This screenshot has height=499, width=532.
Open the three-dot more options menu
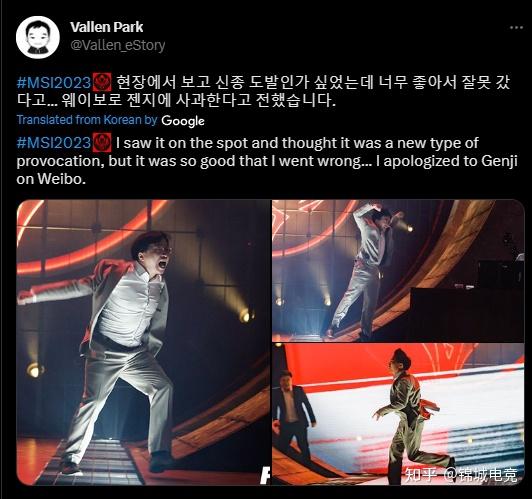(x=516, y=27)
